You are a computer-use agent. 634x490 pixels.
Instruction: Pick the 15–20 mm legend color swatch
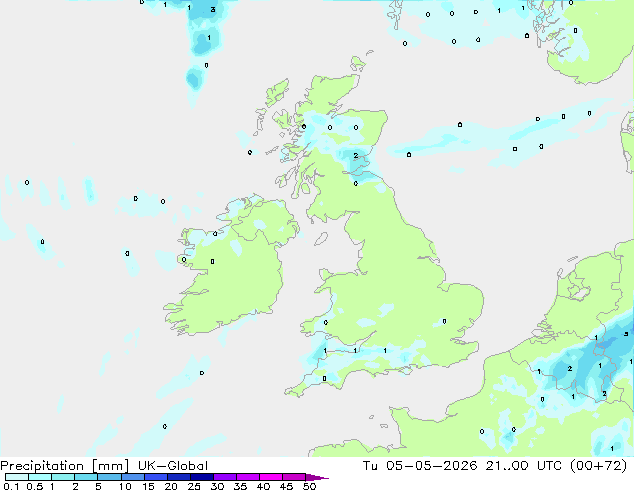[x=155, y=477]
